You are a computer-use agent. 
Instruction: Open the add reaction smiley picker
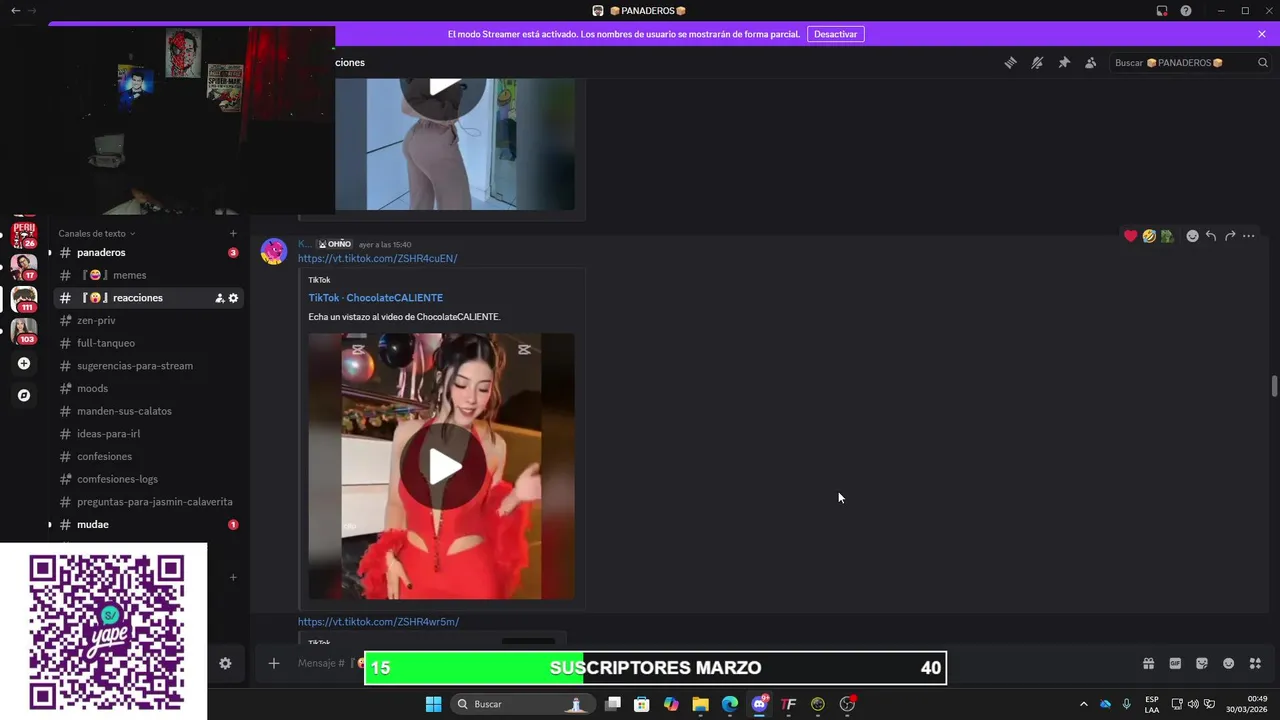click(1192, 236)
